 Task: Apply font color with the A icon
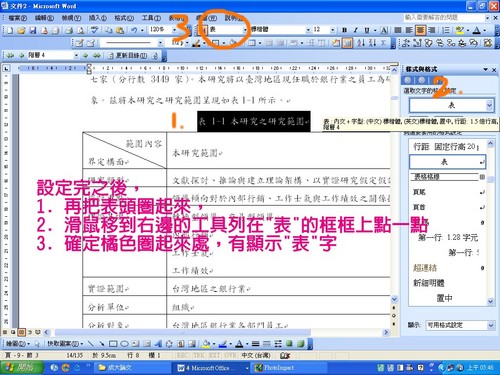[477, 30]
